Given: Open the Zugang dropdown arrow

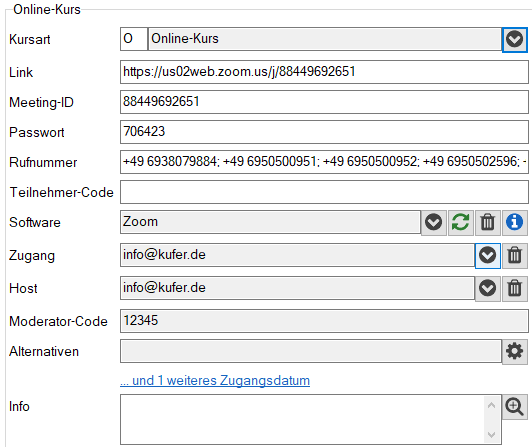Looking at the screenshot, I should [x=488, y=256].
